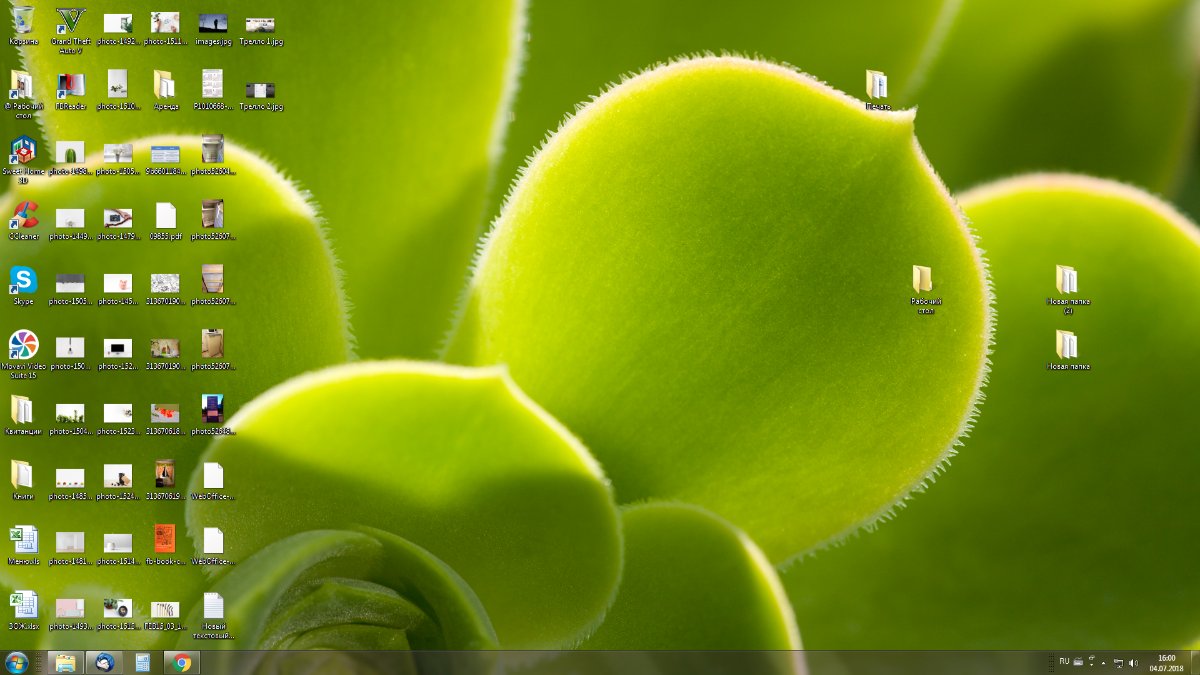Screen dimensions: 1200x675
Task: Click the Calculator taskbar icon
Action: click(142, 662)
